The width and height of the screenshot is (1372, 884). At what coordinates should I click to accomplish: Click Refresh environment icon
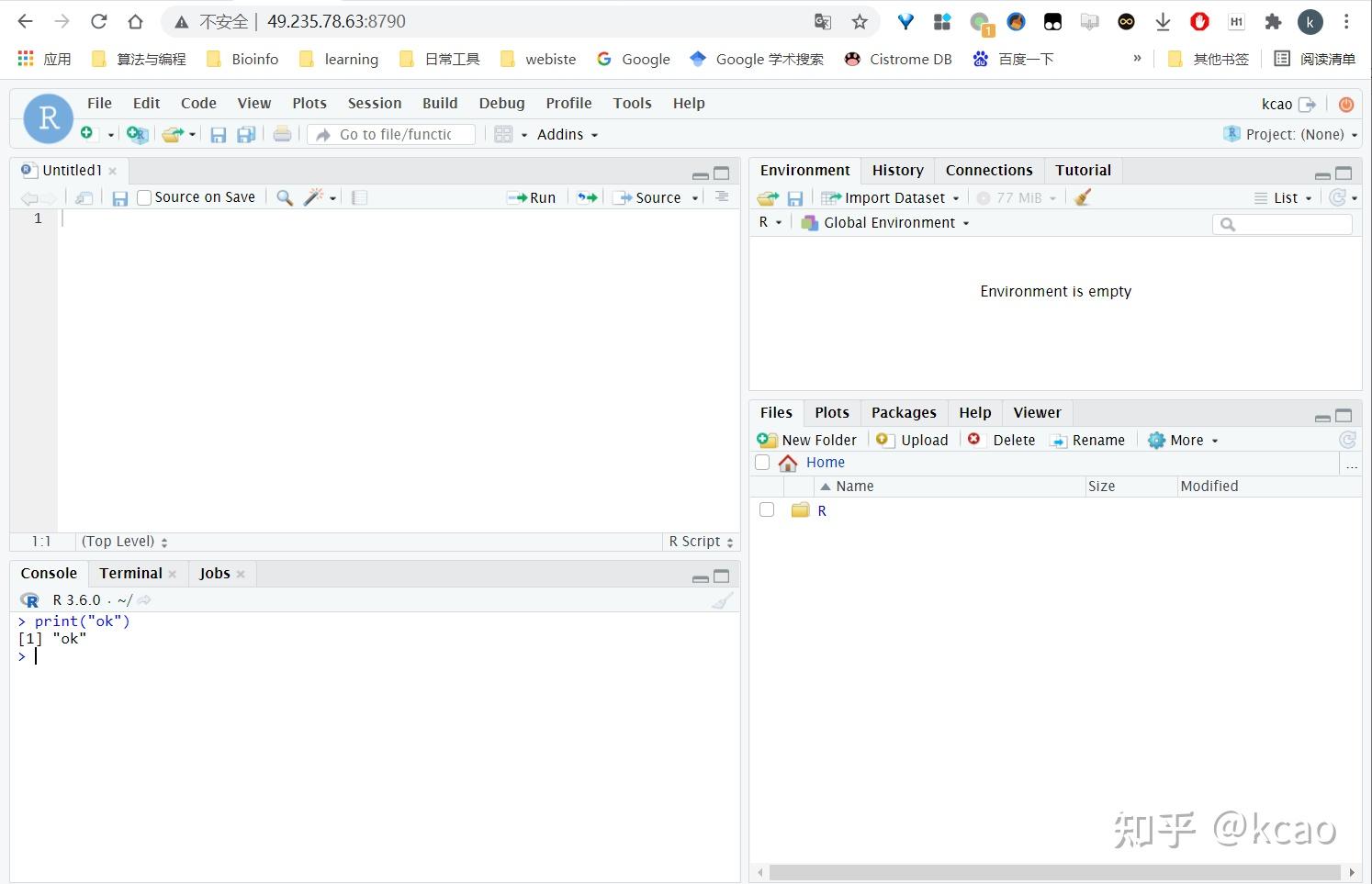1339,197
